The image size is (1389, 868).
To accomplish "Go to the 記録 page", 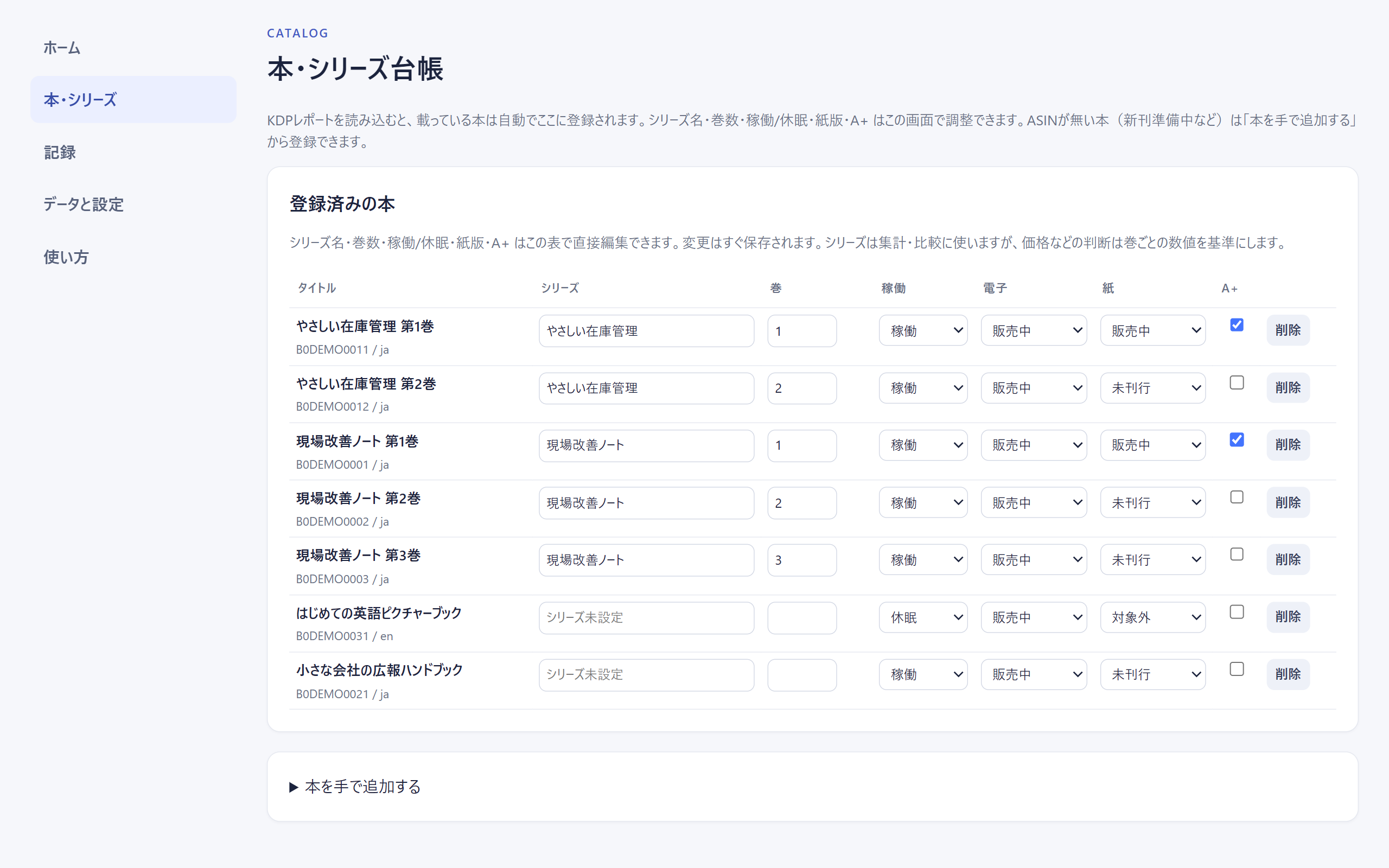I will [133, 152].
